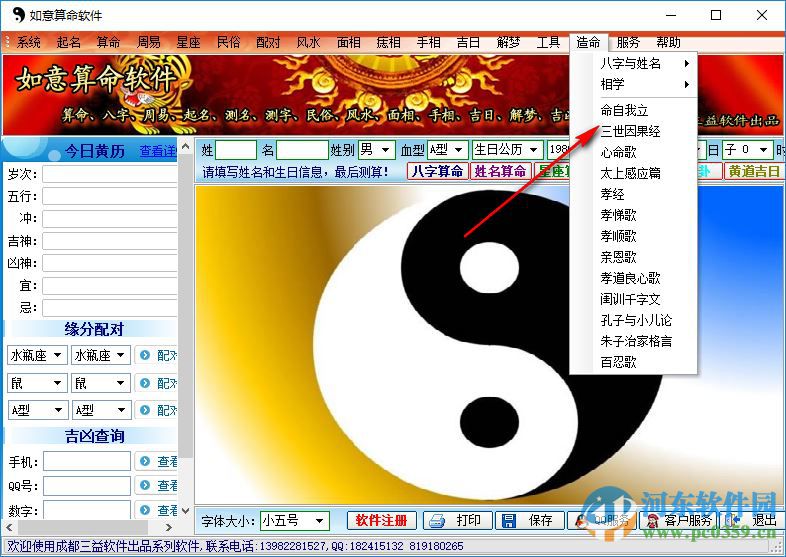The image size is (786, 557).
Task: Click the 八字算命 button
Action: point(437,171)
